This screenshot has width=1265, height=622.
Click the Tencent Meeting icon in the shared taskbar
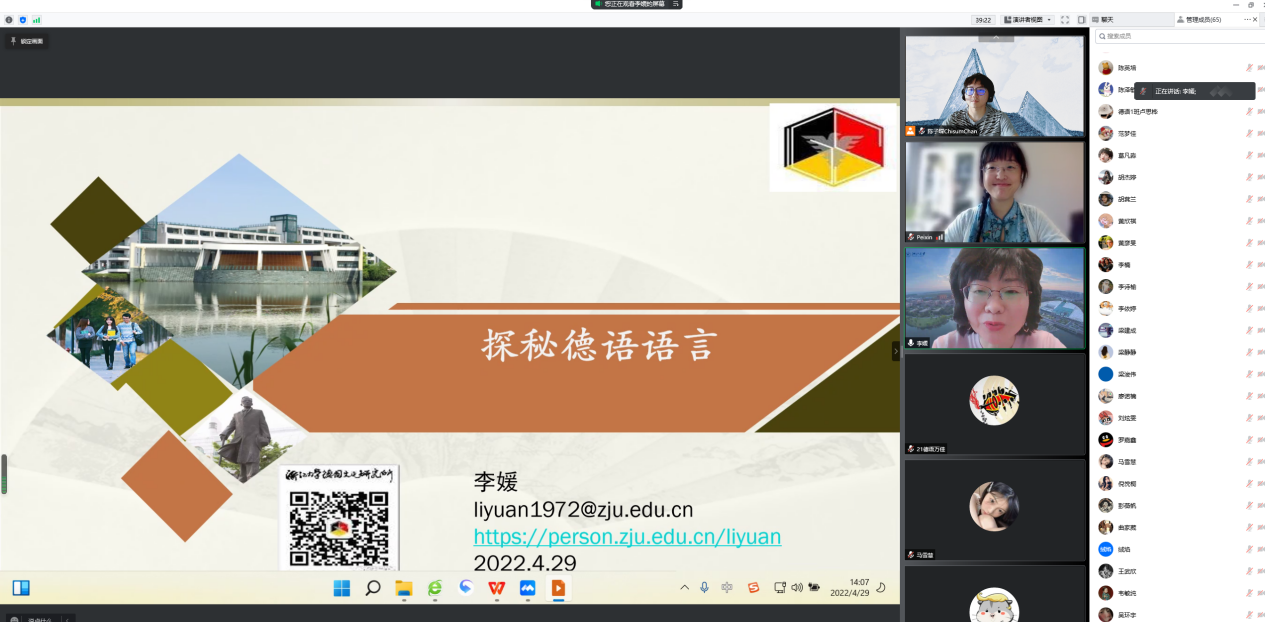click(x=527, y=588)
